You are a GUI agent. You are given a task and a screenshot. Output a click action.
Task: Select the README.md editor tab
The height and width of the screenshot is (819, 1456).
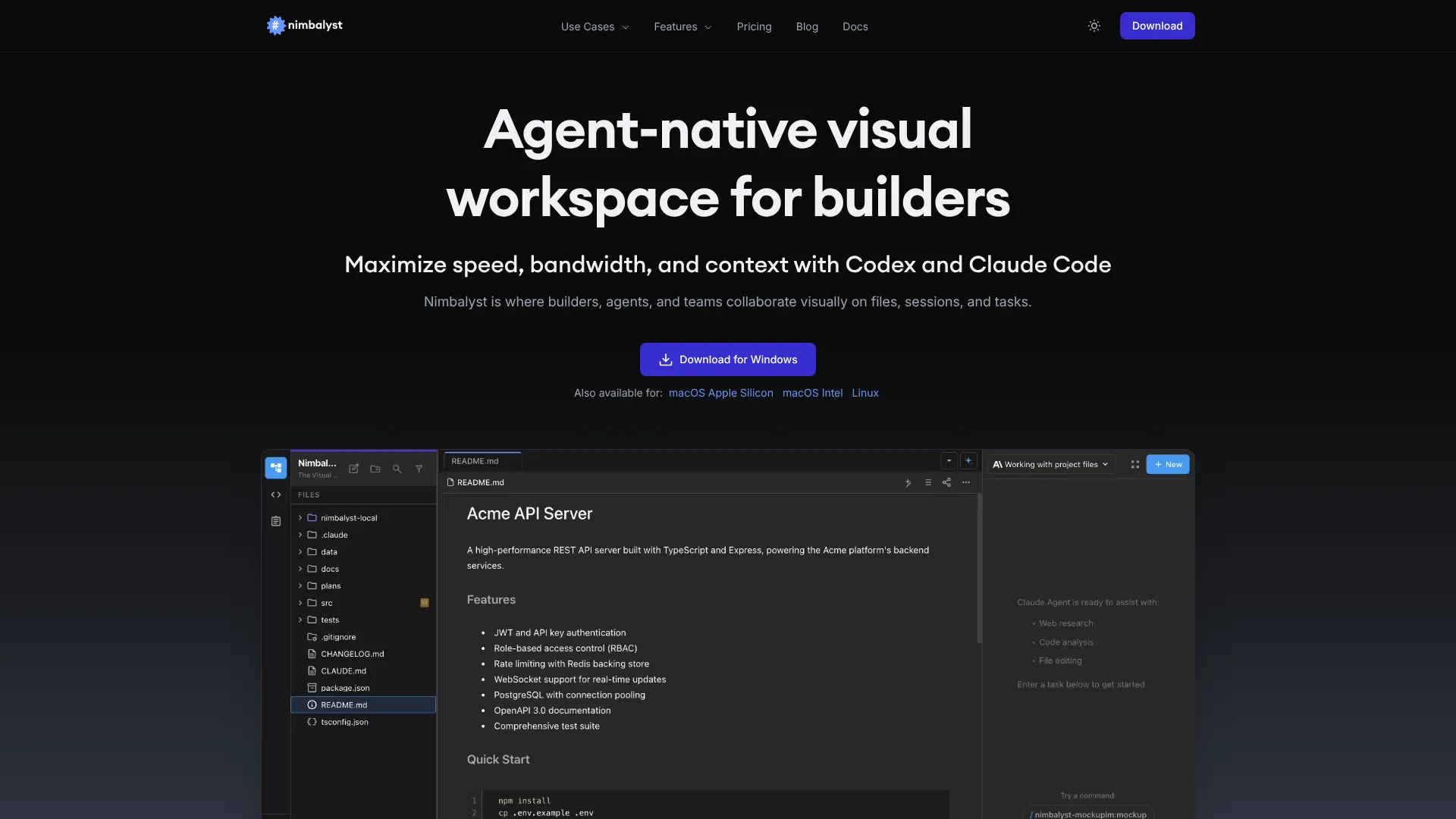tap(475, 461)
